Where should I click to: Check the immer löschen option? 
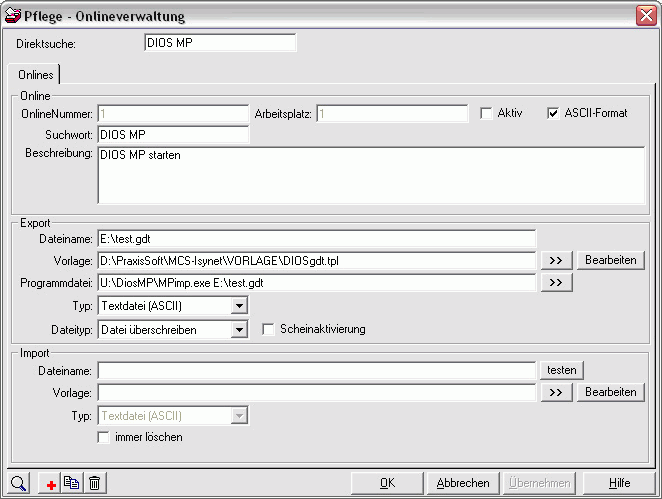(x=103, y=437)
